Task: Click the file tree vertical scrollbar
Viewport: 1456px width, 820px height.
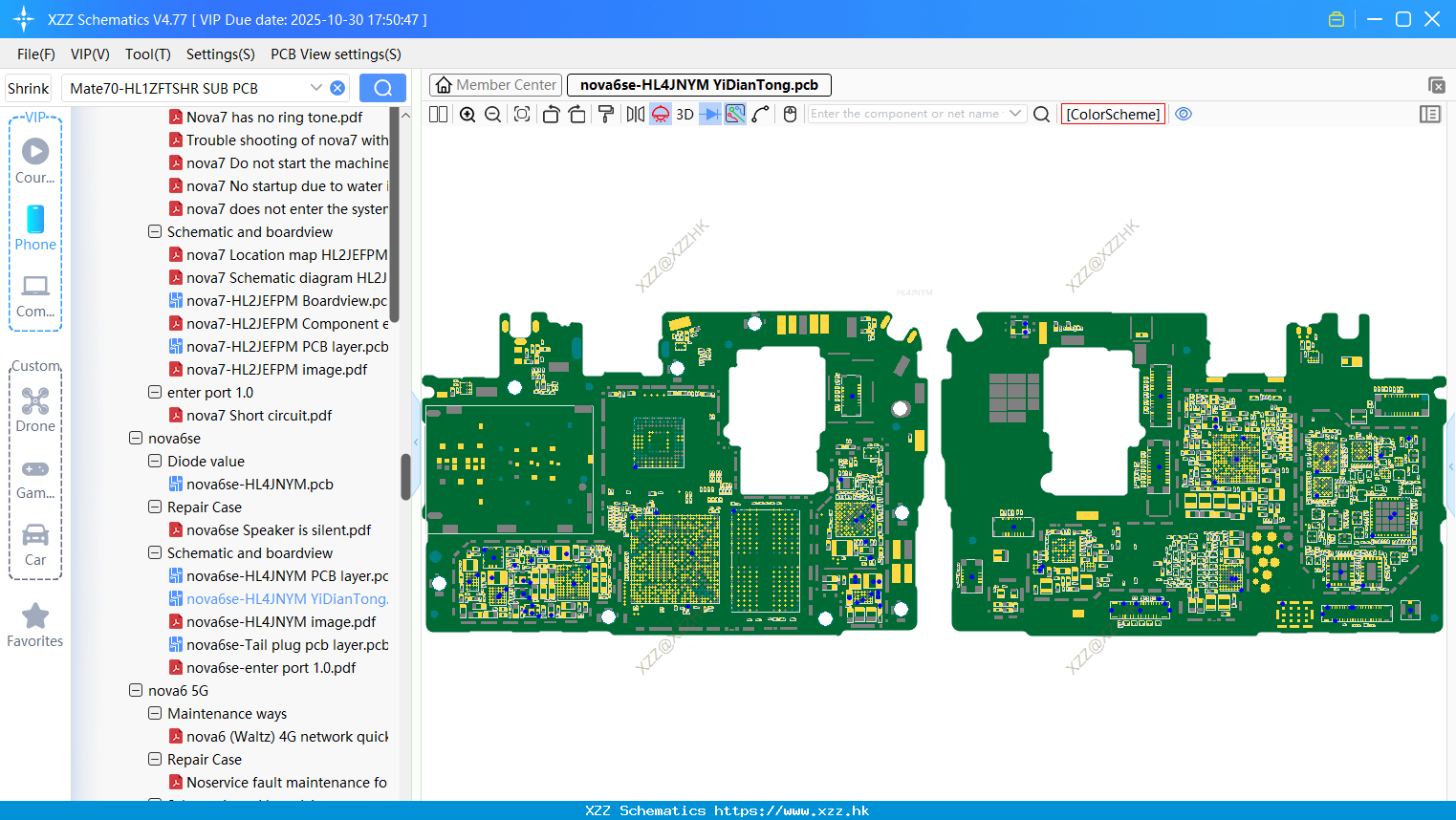Action: coord(405,476)
